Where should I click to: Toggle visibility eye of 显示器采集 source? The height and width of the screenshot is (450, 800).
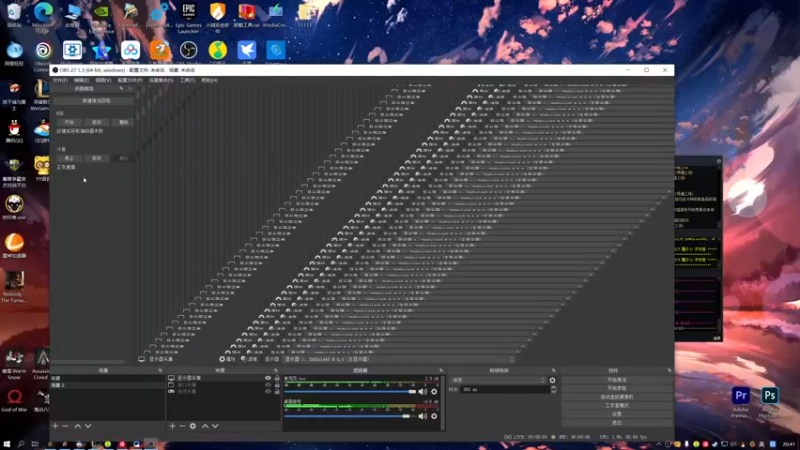pos(268,378)
